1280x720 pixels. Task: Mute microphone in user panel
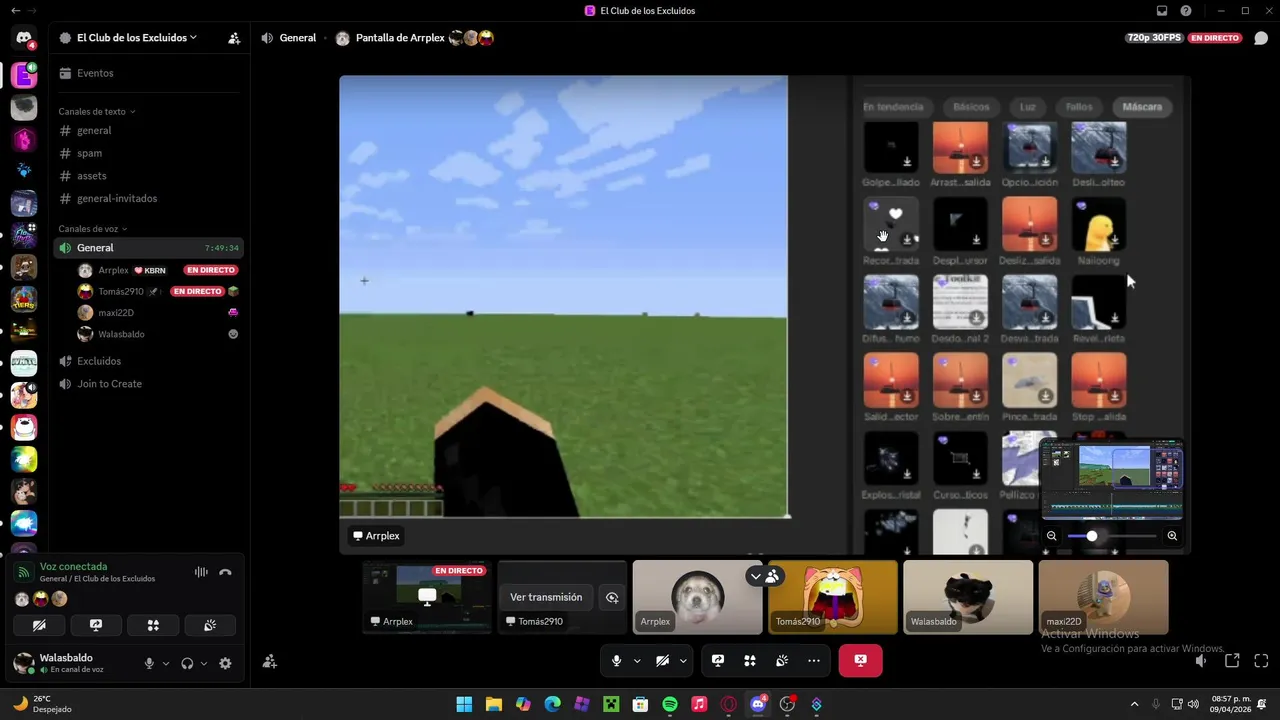(x=150, y=663)
